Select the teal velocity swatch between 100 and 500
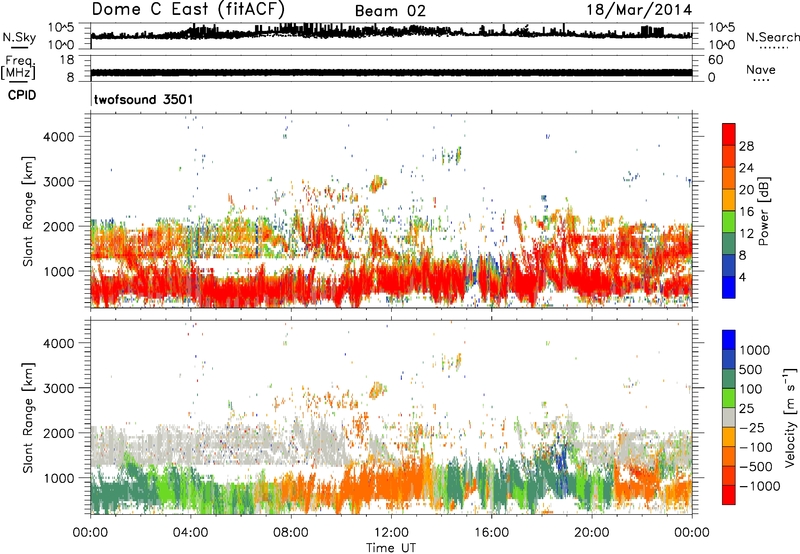Image resolution: width=800 pixels, height=554 pixels. [x=729, y=379]
